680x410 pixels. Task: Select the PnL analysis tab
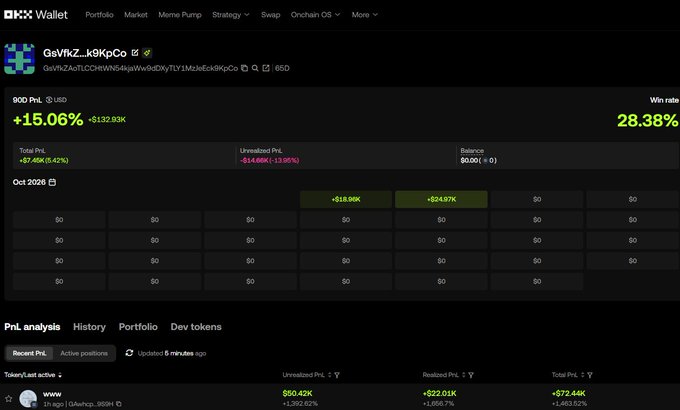coord(32,327)
